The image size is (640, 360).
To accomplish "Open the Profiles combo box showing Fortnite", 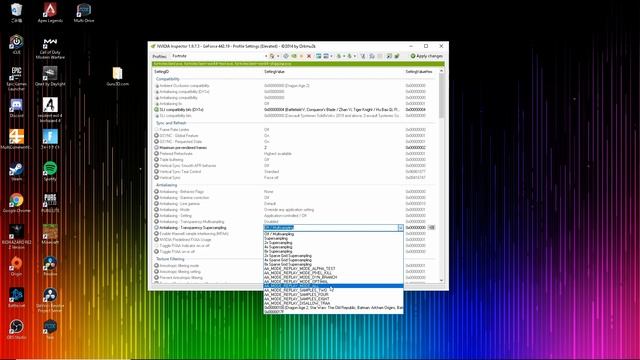I will (219, 56).
